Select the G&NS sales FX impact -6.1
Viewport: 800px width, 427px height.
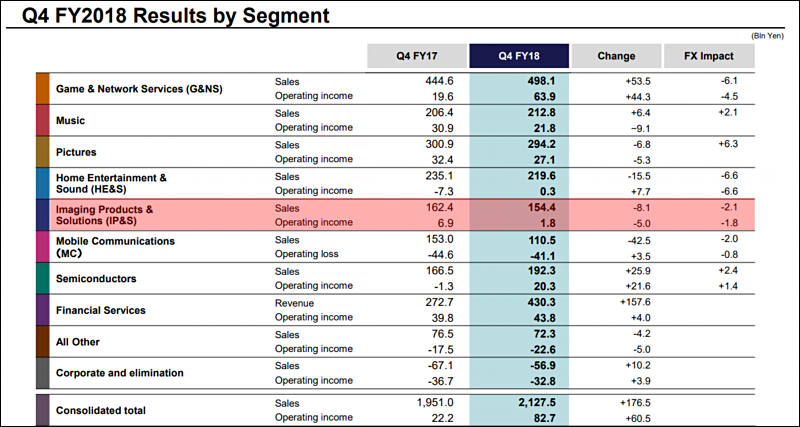click(x=728, y=81)
